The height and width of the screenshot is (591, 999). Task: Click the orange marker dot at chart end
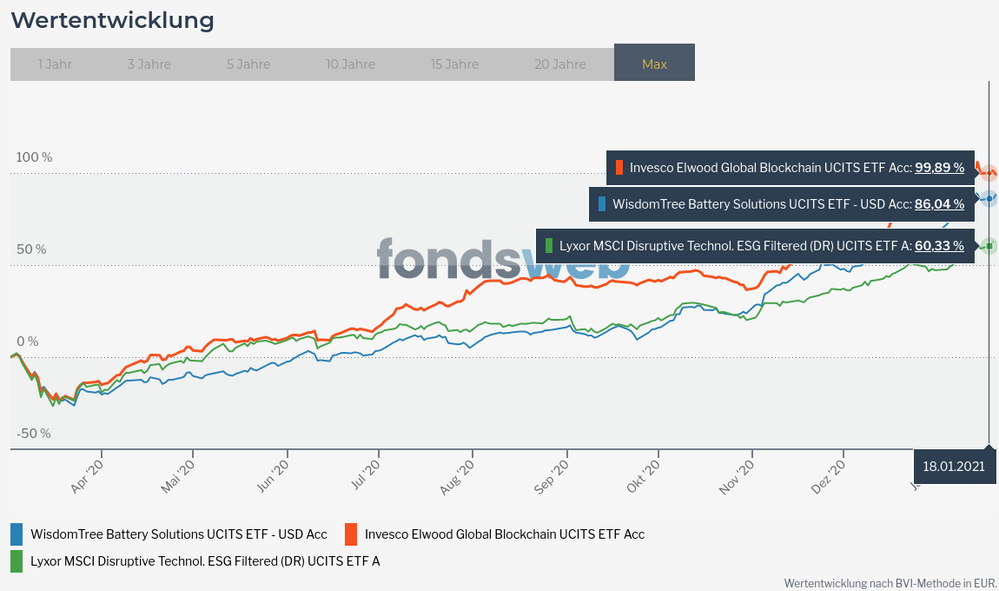(989, 172)
